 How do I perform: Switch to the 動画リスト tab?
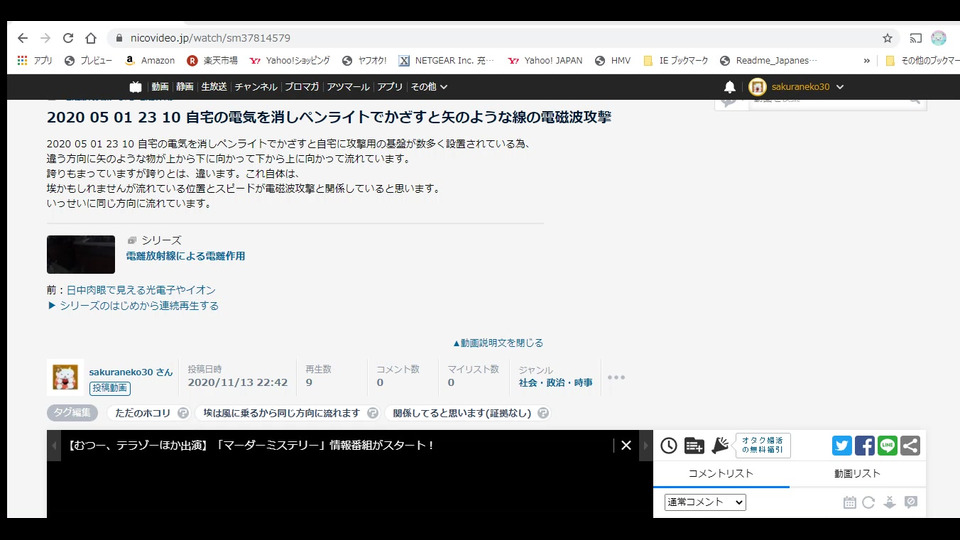point(857,473)
